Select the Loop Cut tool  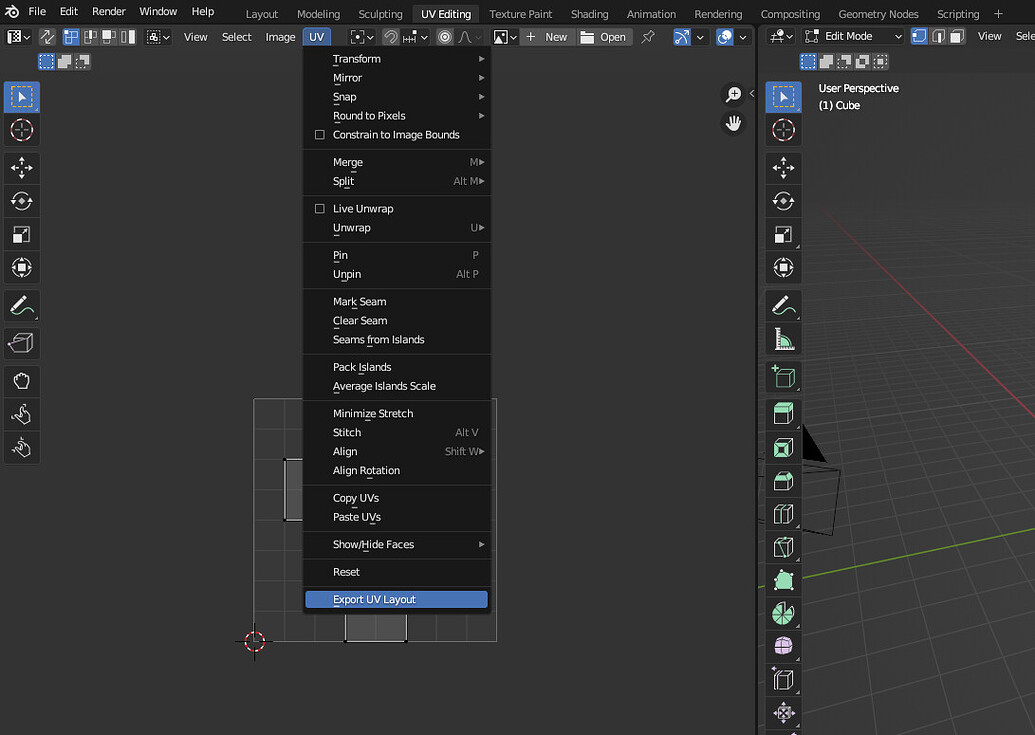(x=784, y=514)
